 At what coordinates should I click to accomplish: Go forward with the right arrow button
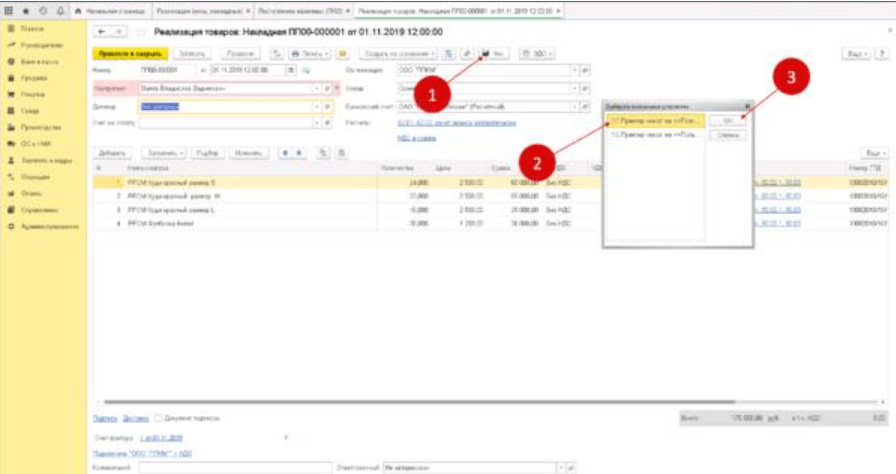tap(118, 32)
